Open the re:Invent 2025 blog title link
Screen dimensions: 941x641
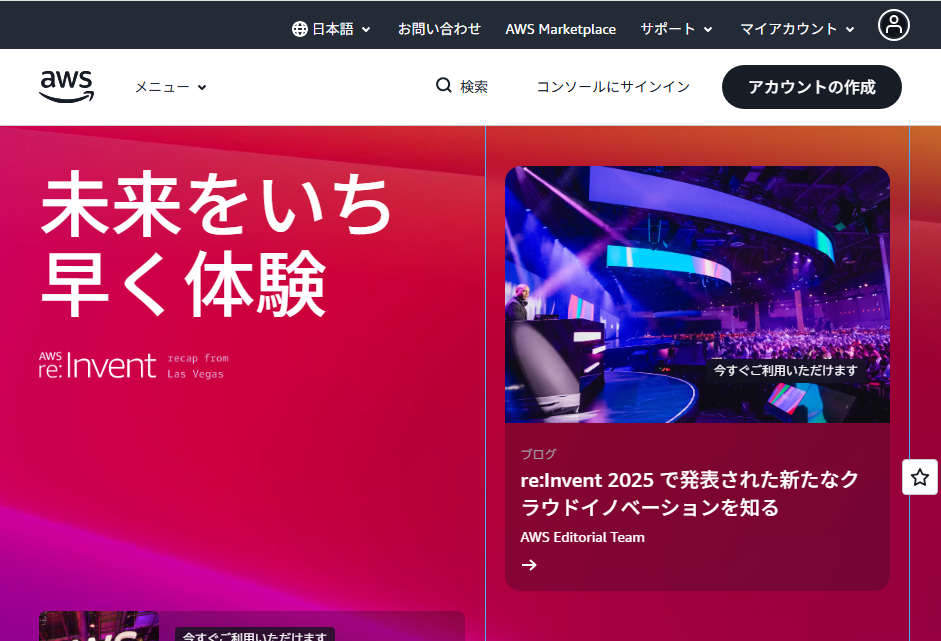(689, 493)
